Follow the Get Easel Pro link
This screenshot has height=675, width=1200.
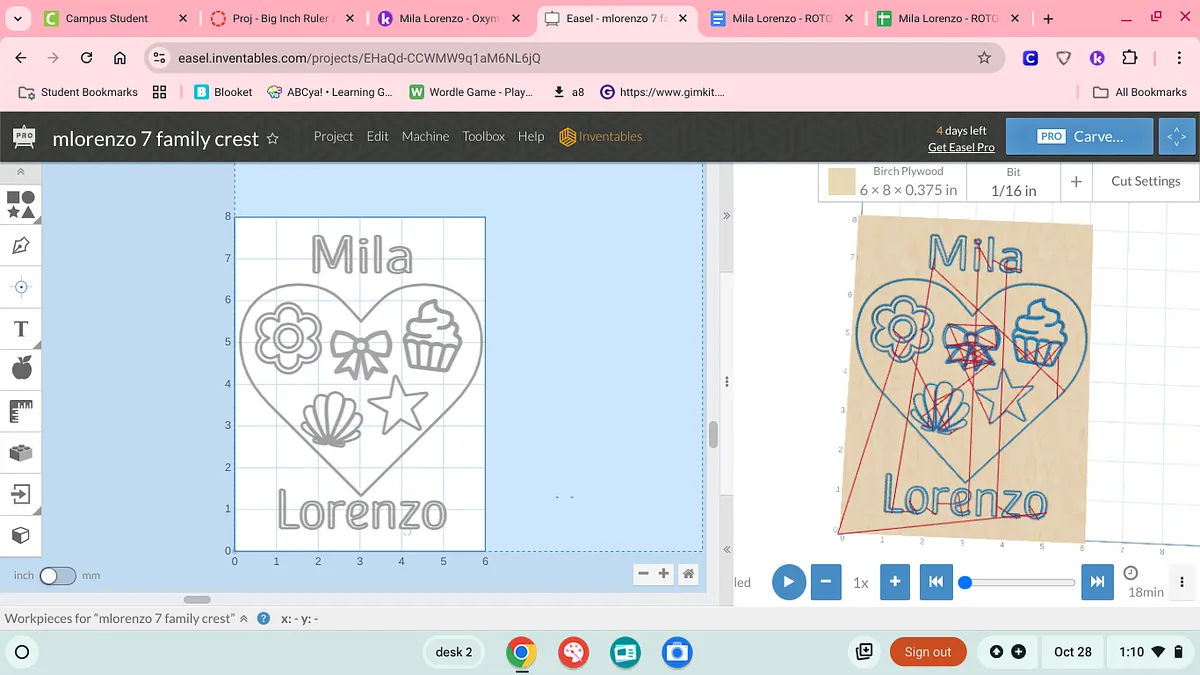click(960, 147)
